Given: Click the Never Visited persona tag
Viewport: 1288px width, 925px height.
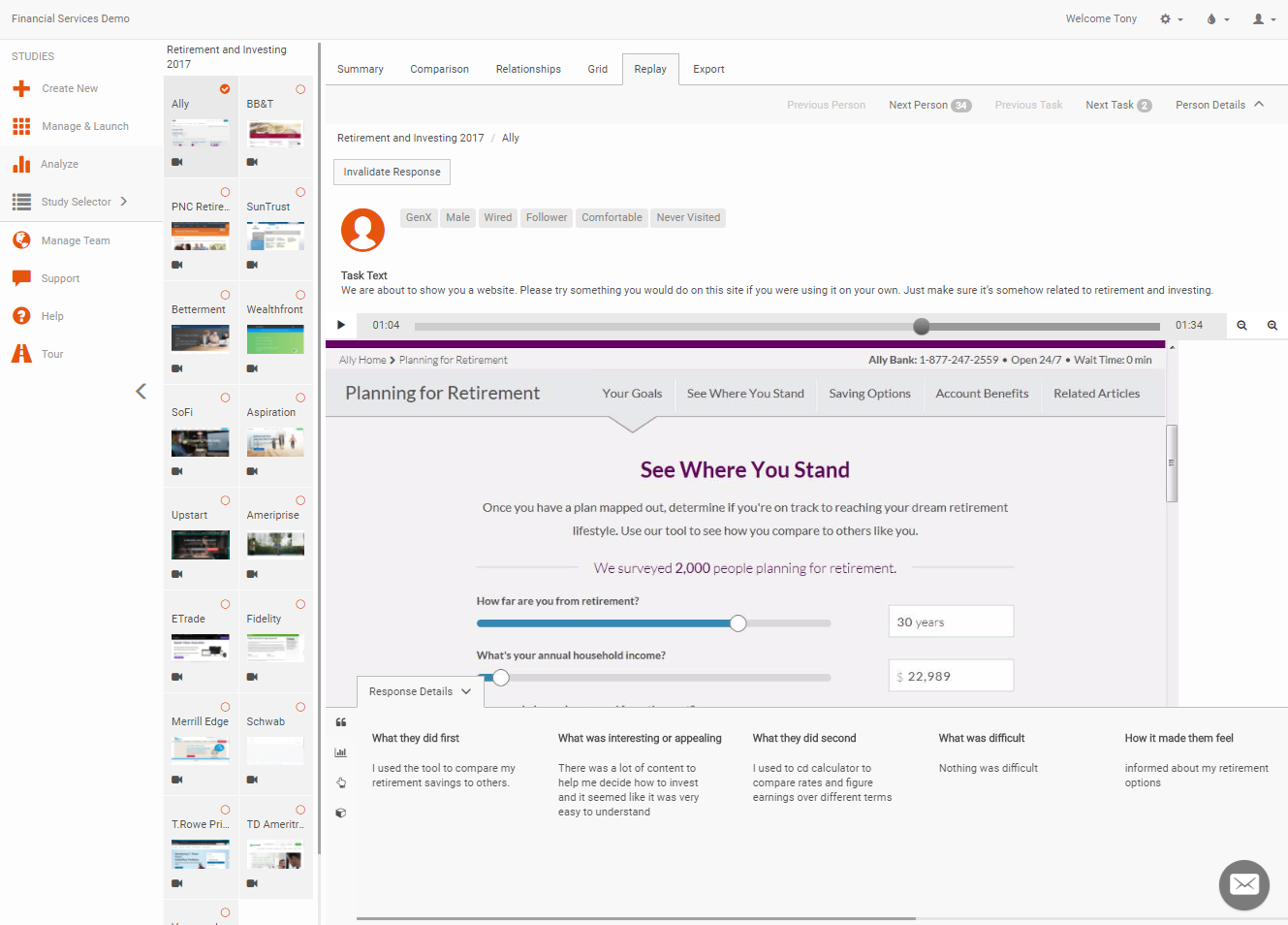Looking at the screenshot, I should (688, 217).
